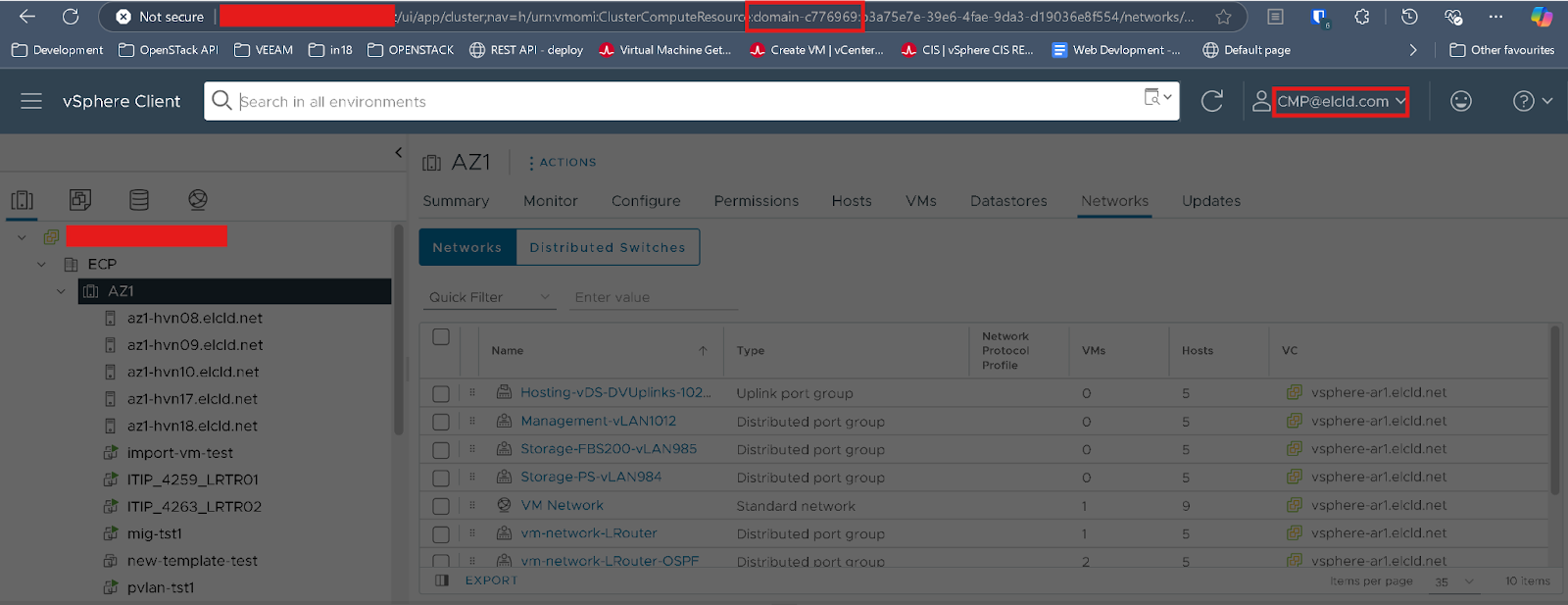Click the vSphere refresh icon
1568x605 pixels.
coord(1212,101)
